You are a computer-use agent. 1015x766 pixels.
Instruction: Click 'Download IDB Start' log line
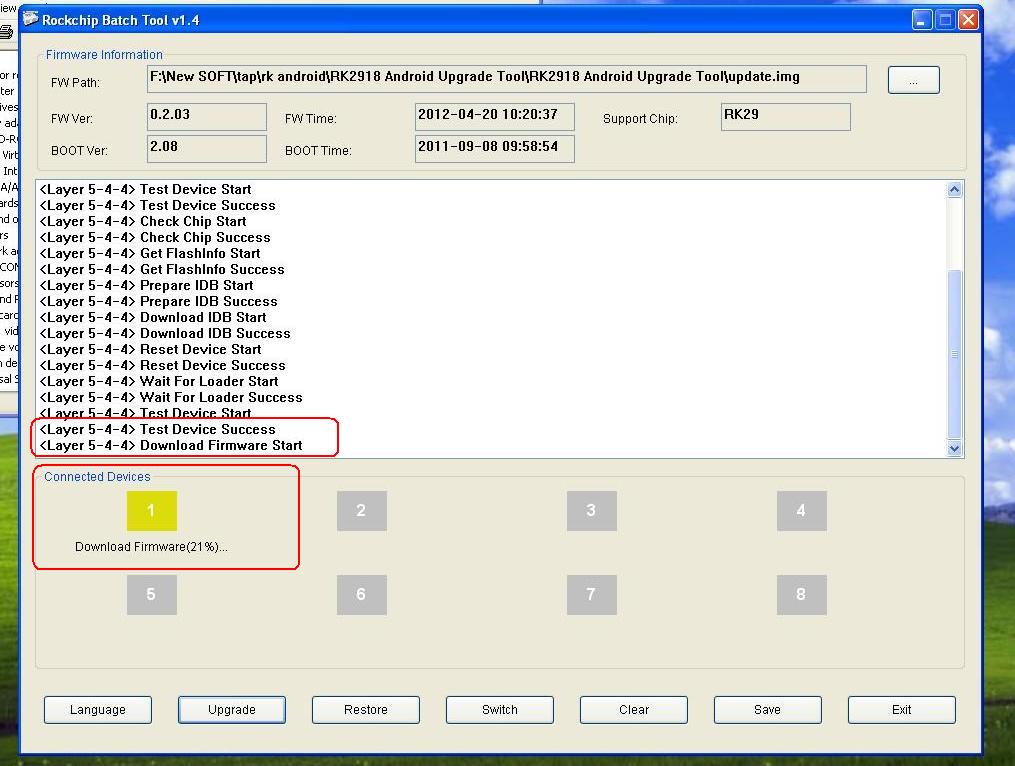pos(153,317)
